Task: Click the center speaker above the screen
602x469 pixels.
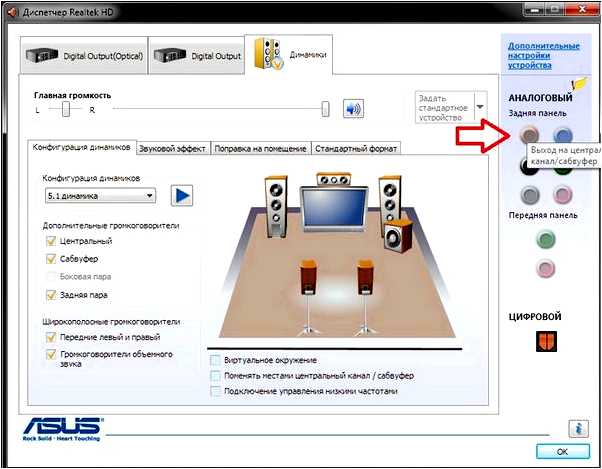Action: tap(333, 180)
